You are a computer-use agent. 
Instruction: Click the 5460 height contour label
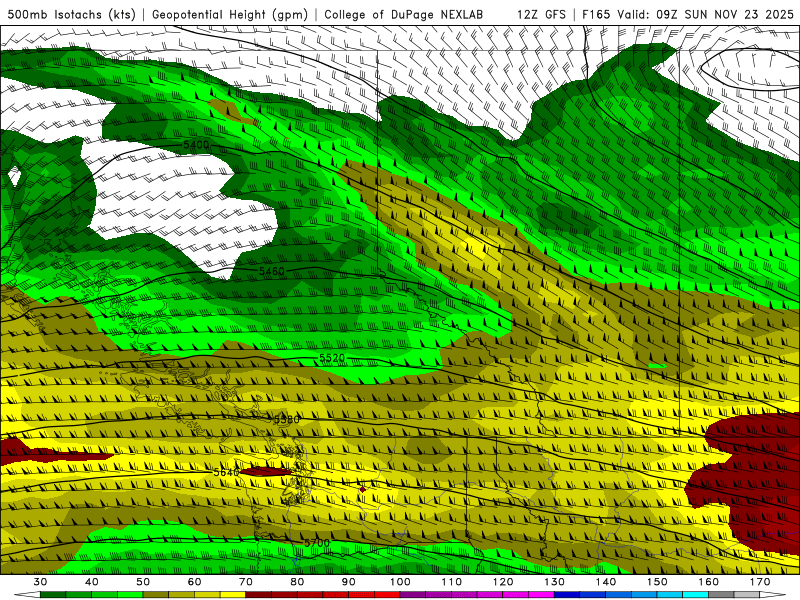coord(271,271)
